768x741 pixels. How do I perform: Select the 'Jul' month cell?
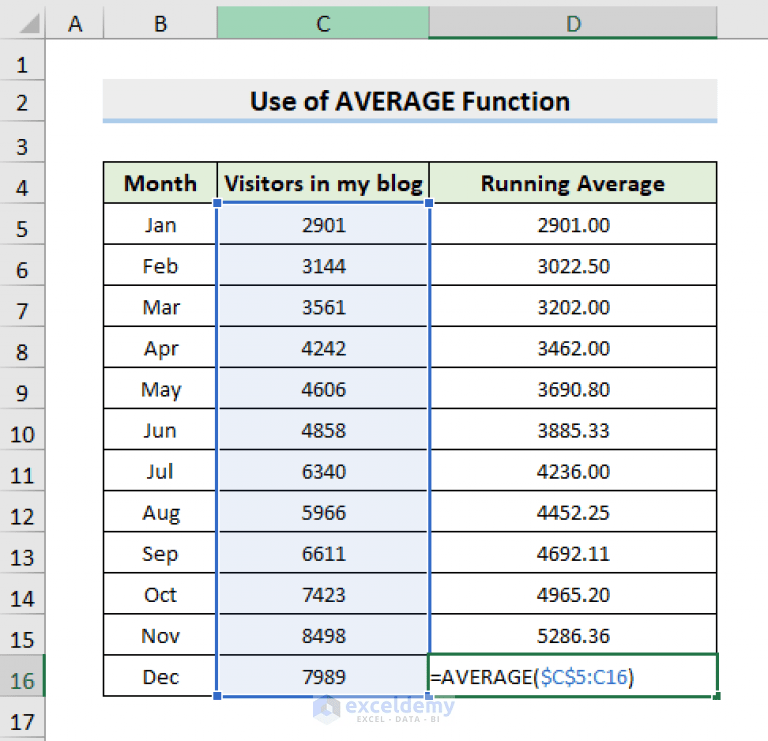(x=160, y=471)
